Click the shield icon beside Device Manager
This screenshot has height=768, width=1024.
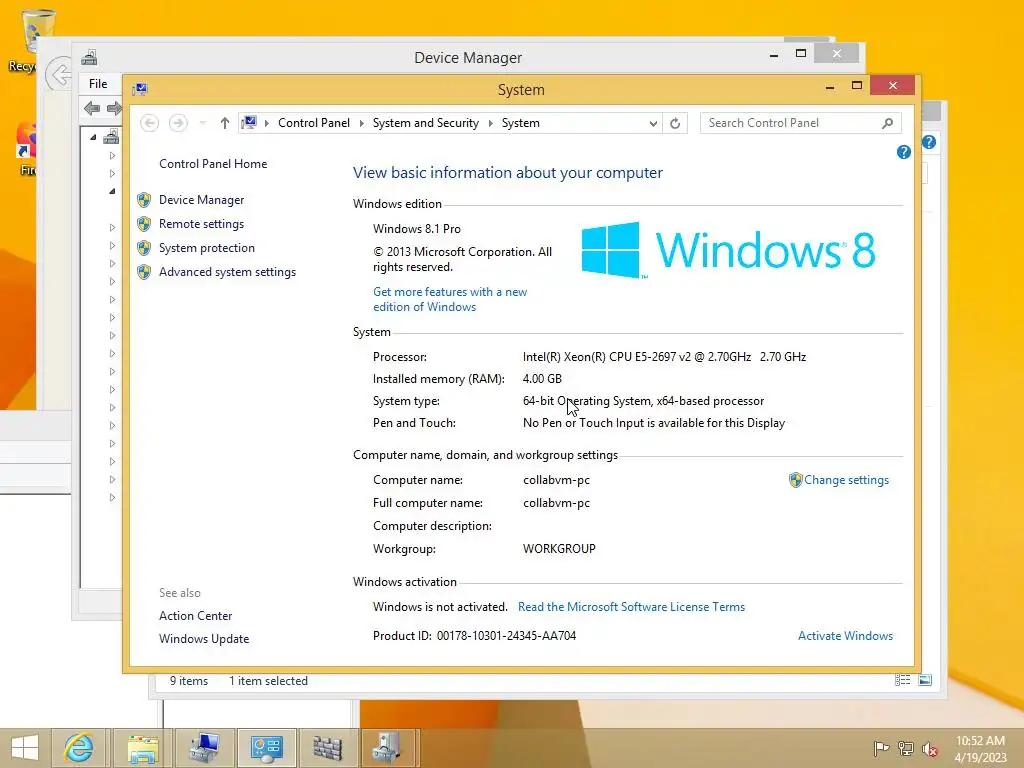click(144, 200)
